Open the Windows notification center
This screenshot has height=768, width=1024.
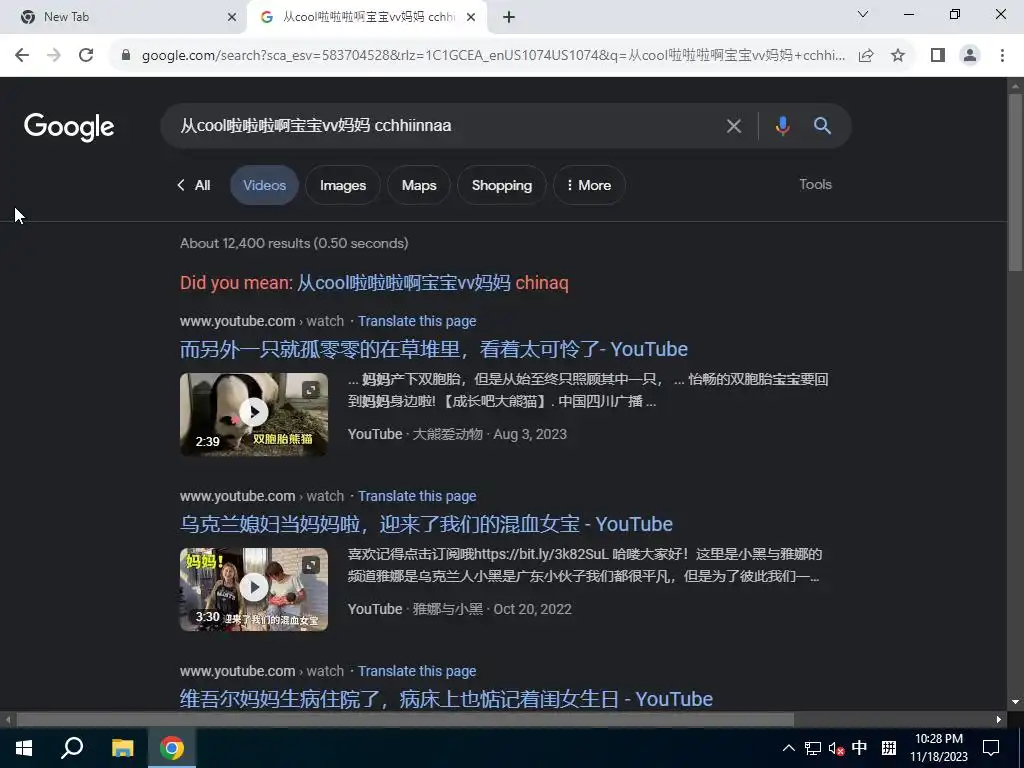point(991,748)
